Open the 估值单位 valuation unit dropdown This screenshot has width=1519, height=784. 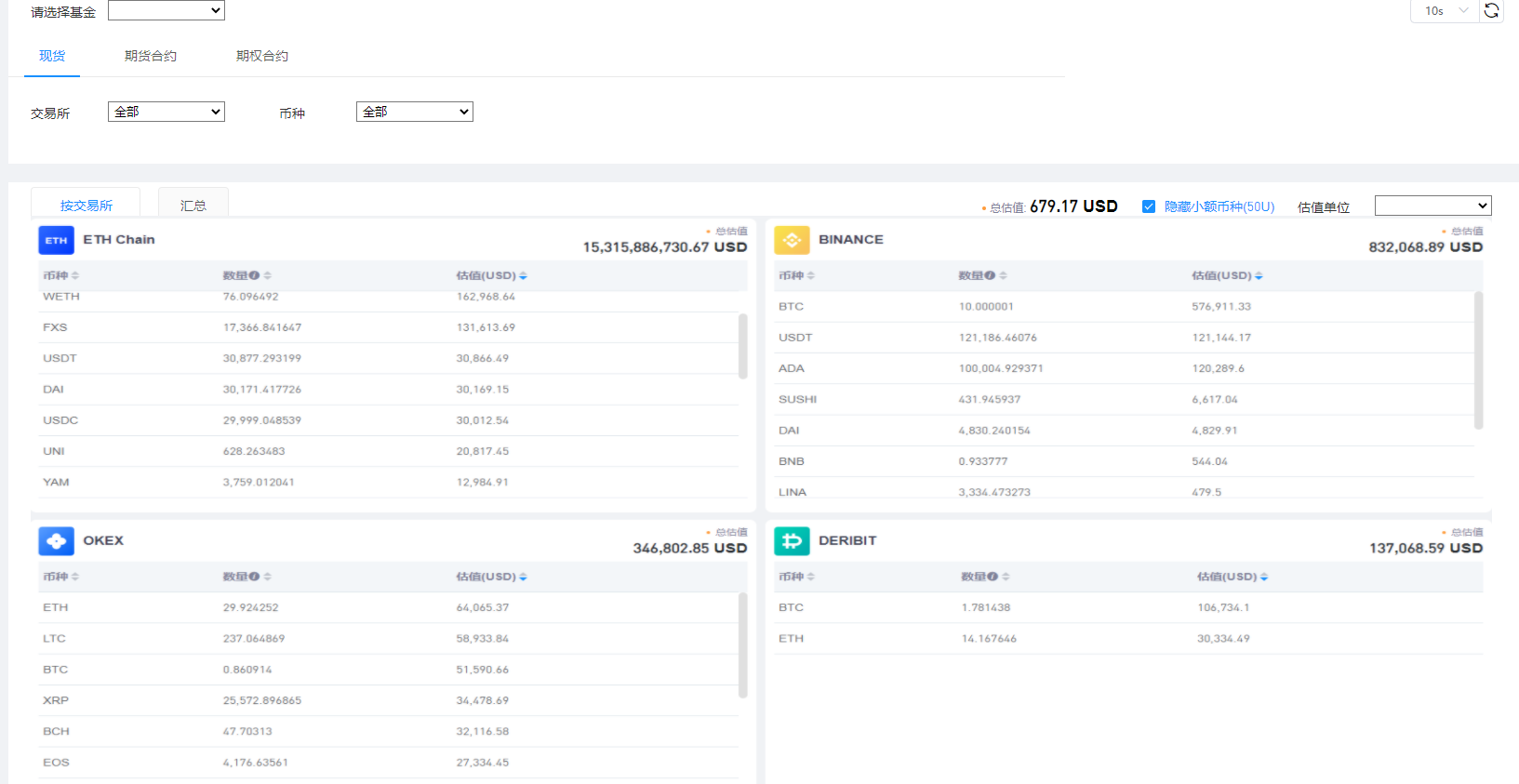(x=1433, y=206)
